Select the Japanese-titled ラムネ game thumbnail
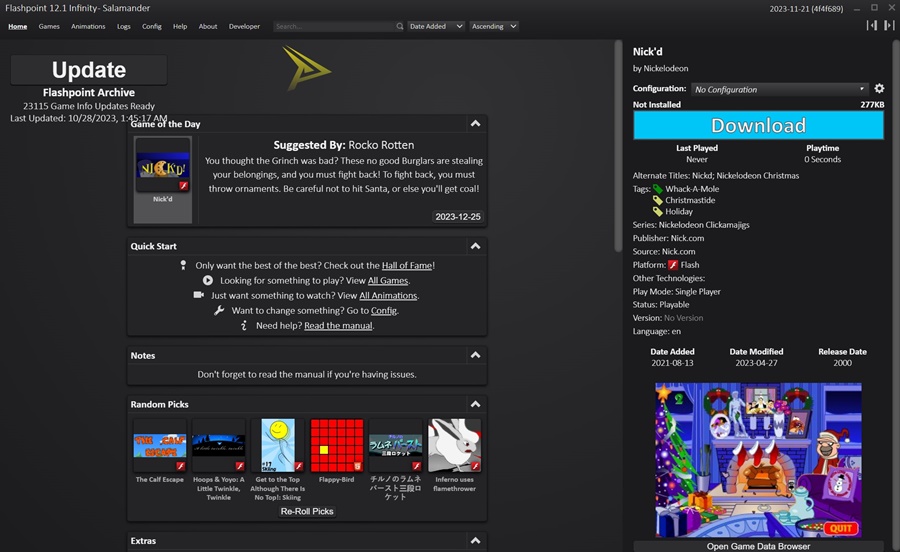900x552 pixels. pos(395,445)
